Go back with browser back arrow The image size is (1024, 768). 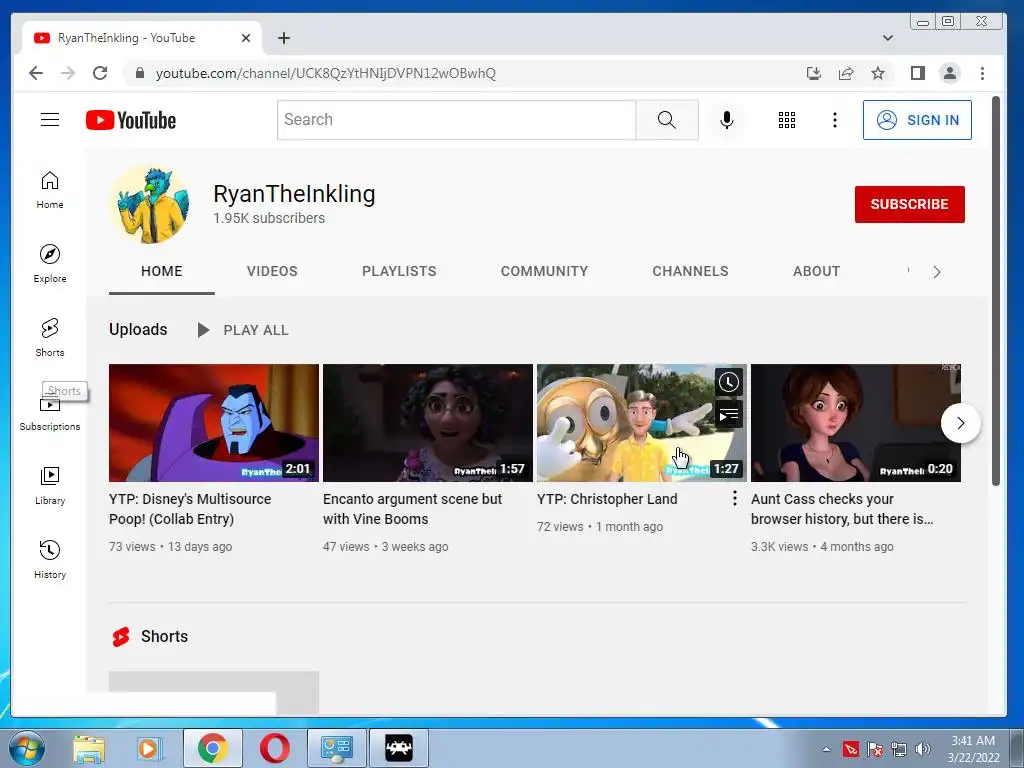coord(36,73)
